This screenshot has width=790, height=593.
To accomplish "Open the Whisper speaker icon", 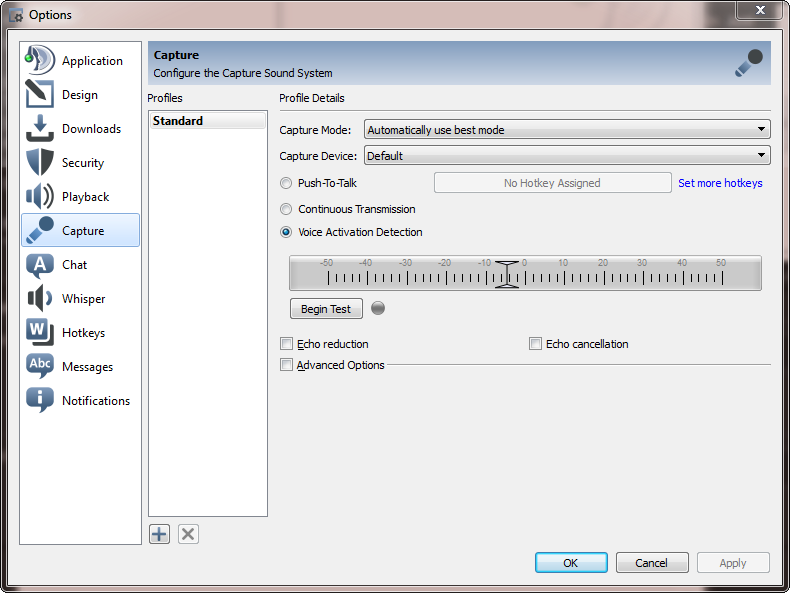I will point(40,299).
